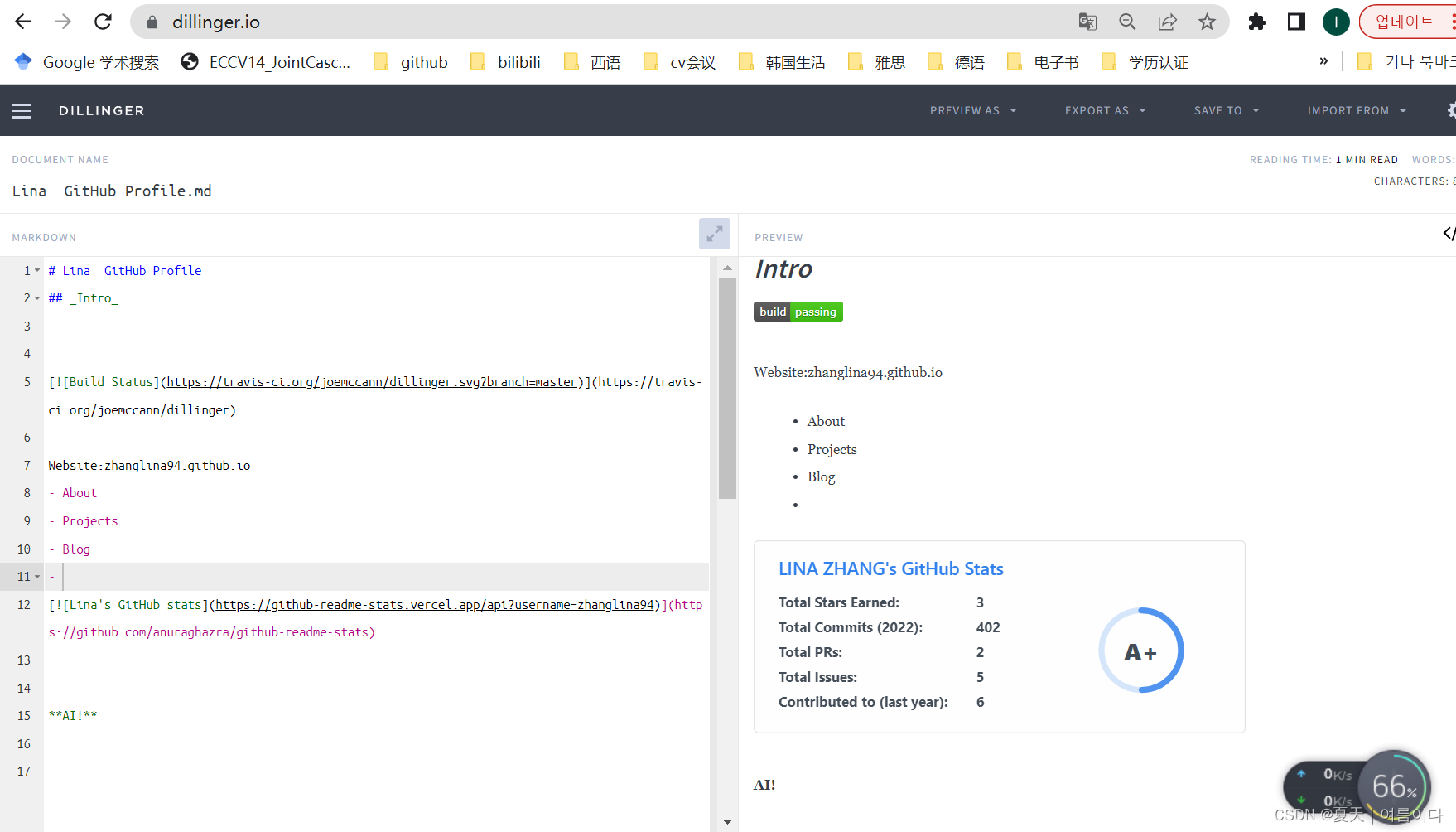Click the 'Website:zhanglina94.github.io' editor line
This screenshot has height=832, width=1456.
tap(149, 466)
